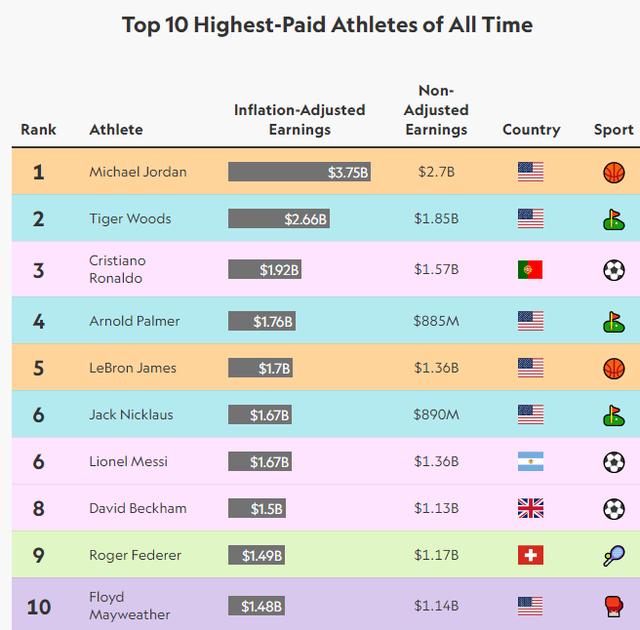Image resolution: width=640 pixels, height=630 pixels.
Task: Select the Portugal flag in Ronaldo's row
Action: click(x=530, y=270)
